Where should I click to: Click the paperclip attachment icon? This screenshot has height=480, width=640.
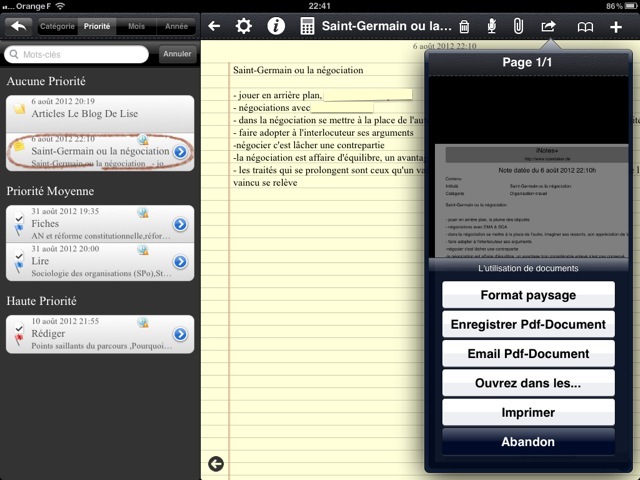518,26
